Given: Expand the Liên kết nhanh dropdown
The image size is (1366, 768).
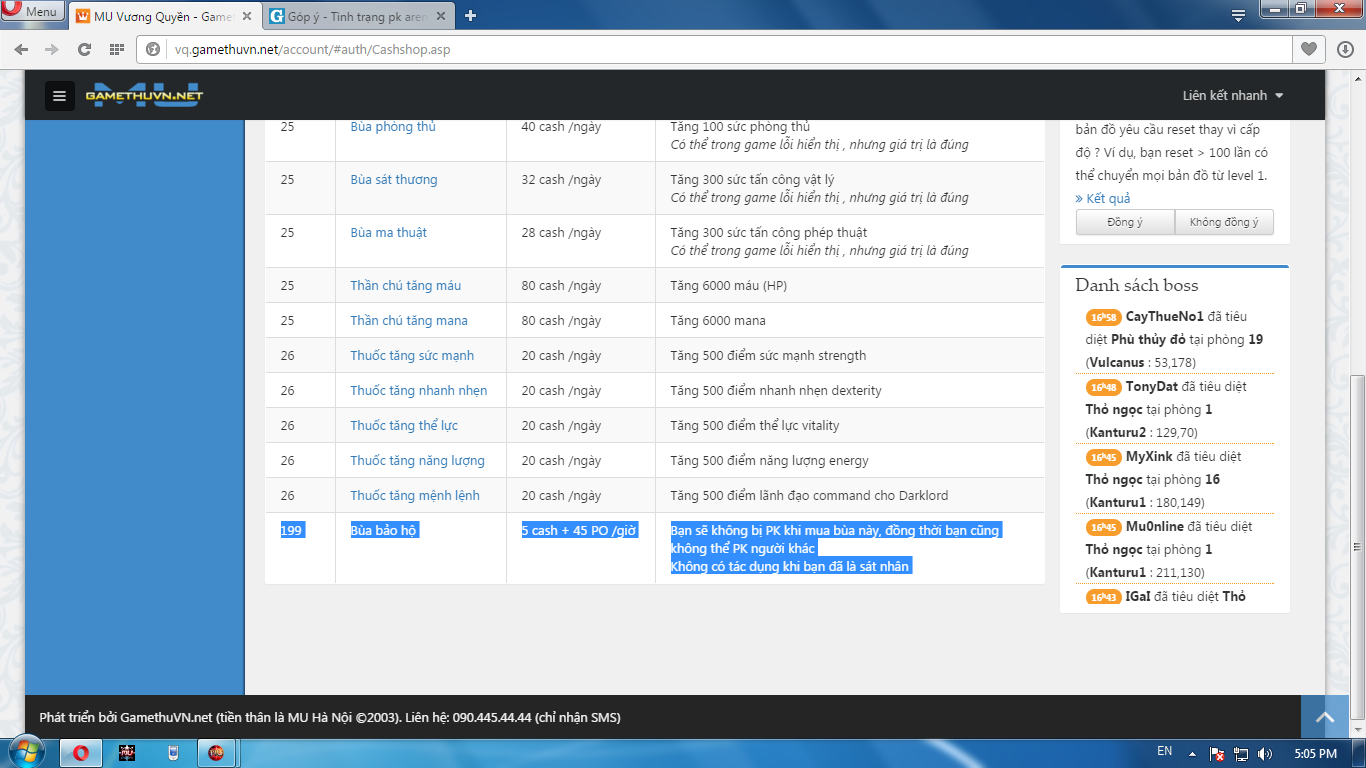Looking at the screenshot, I should (1233, 96).
